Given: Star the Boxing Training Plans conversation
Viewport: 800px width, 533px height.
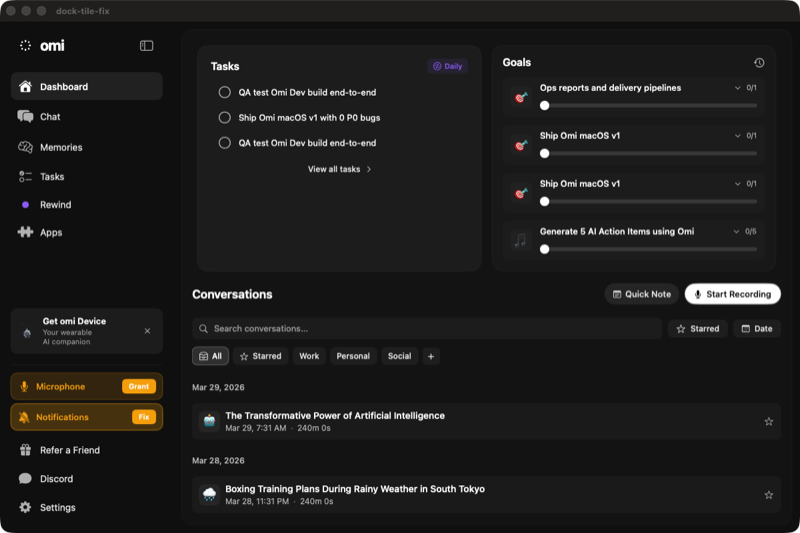Looking at the screenshot, I should 769,495.
